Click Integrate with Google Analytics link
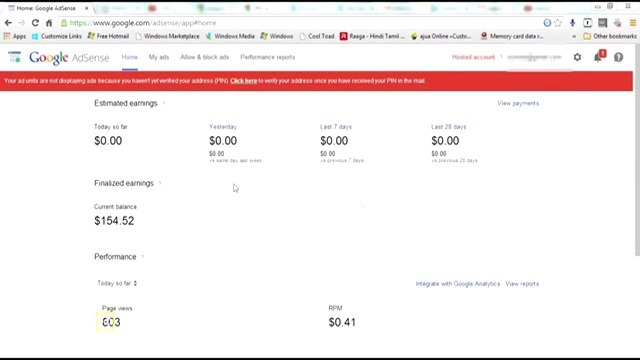This screenshot has width=640, height=360. (x=458, y=284)
